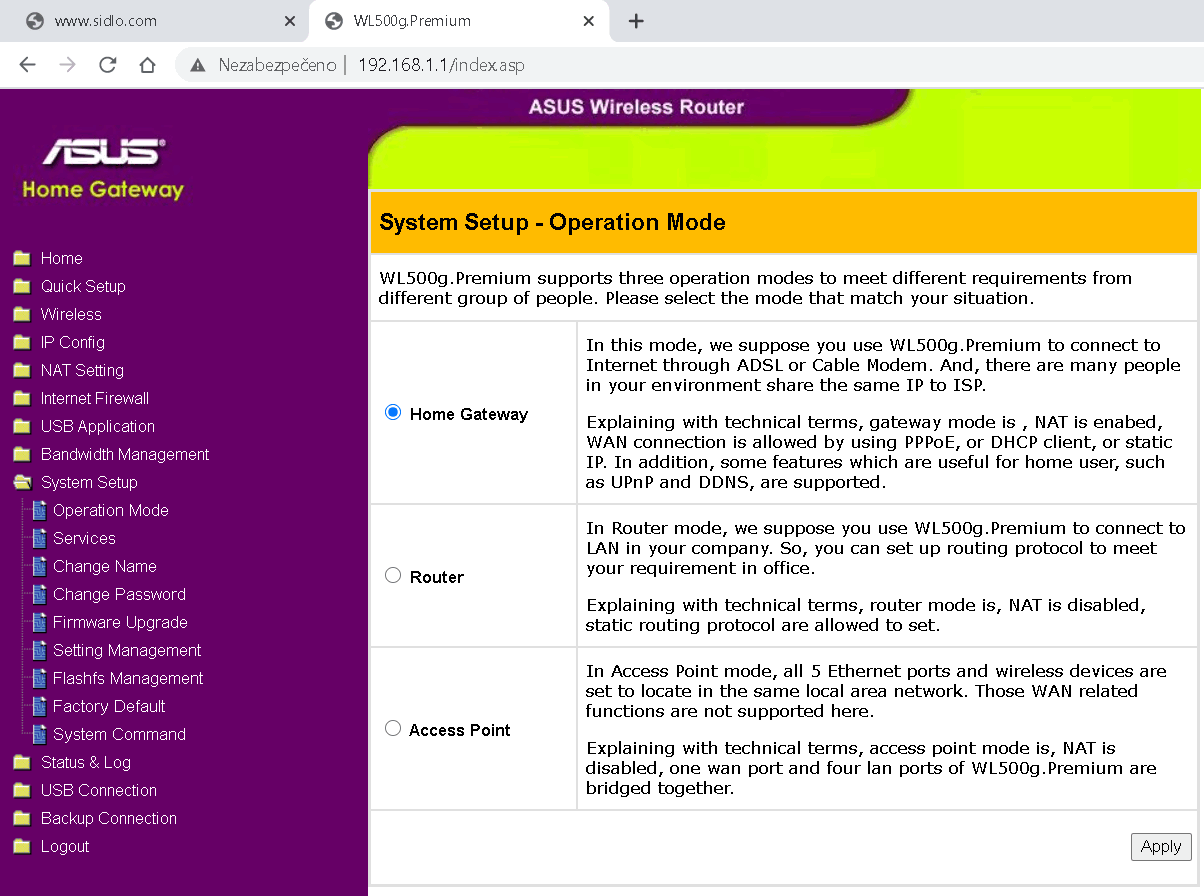This screenshot has width=1204, height=896.
Task: Click the folder icon beside NAT Setting
Action: [x=21, y=370]
